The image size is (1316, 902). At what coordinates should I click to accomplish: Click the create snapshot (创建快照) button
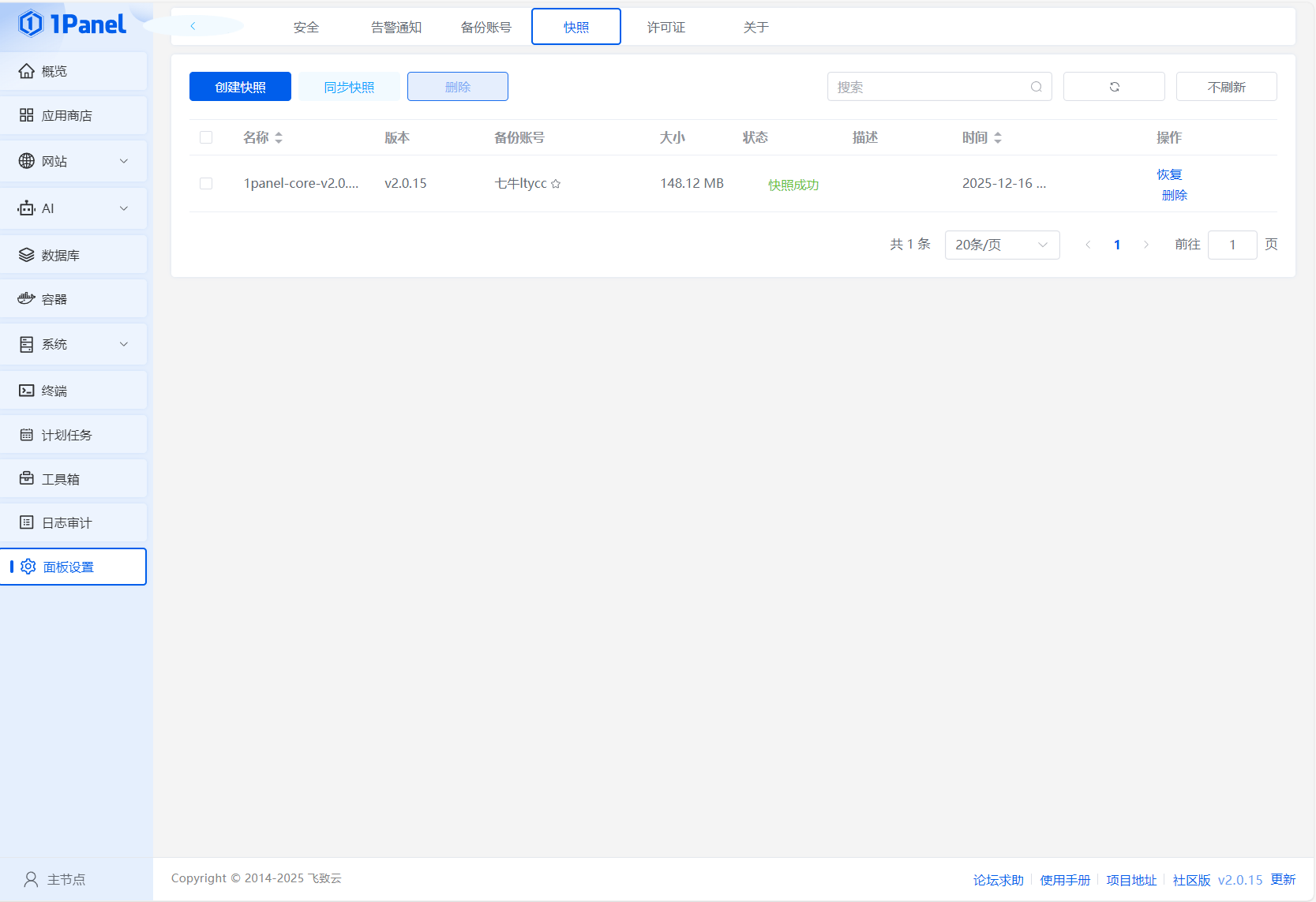tap(240, 87)
